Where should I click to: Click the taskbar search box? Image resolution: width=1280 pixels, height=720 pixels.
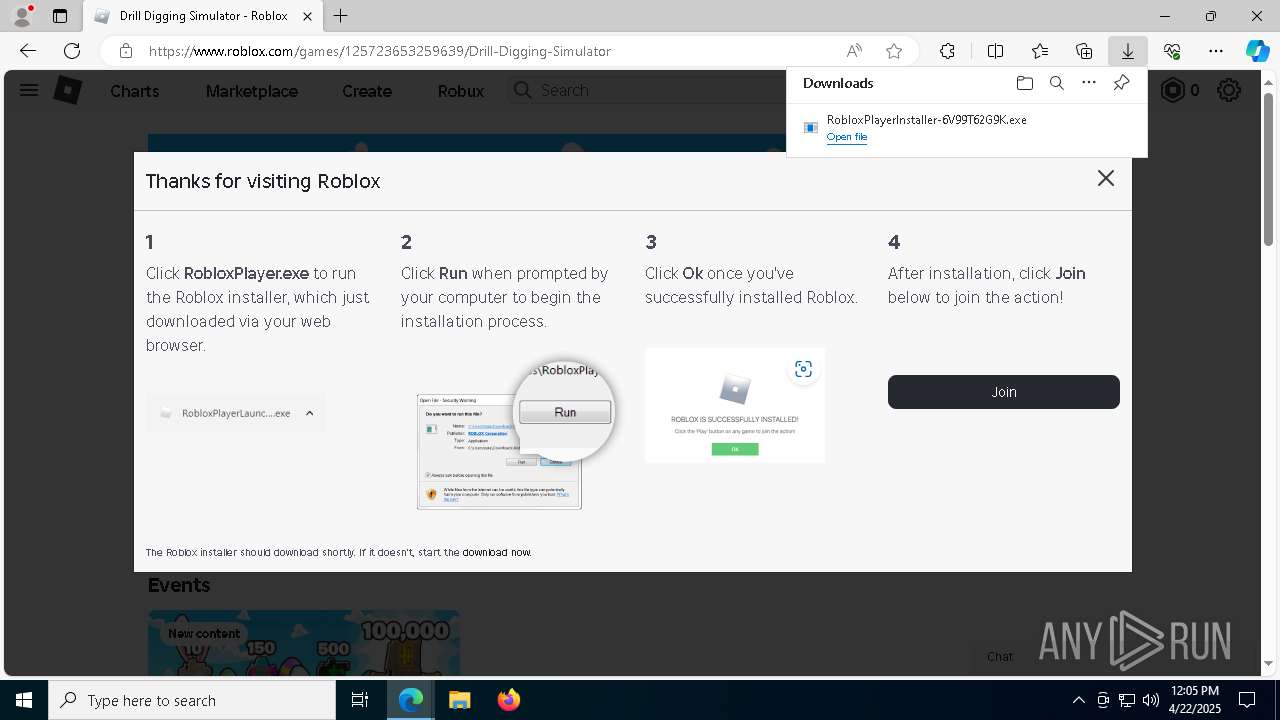192,700
